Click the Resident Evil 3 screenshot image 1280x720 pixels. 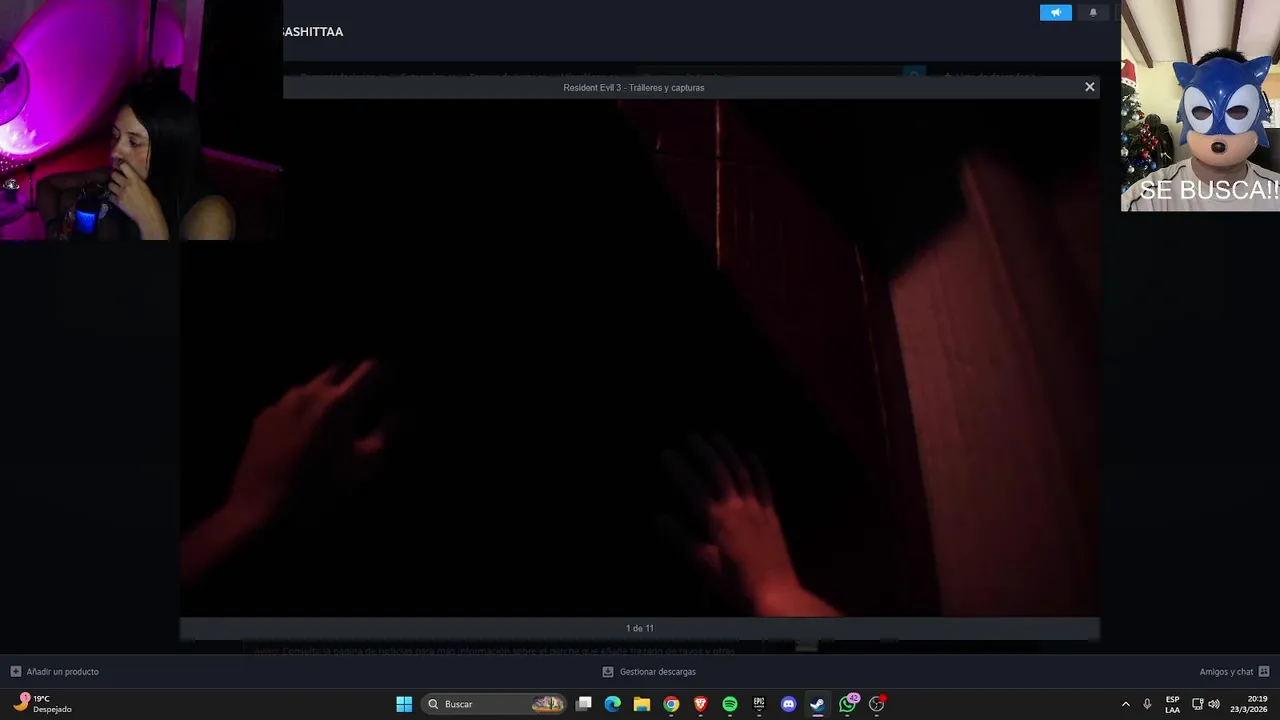click(640, 358)
